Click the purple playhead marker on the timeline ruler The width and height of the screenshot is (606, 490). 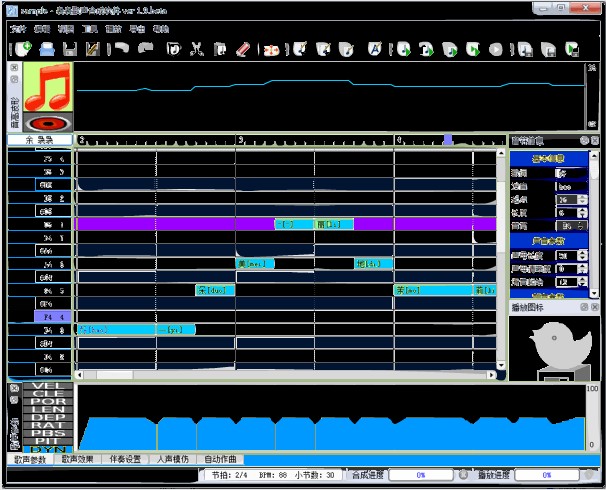pyautogui.click(x=448, y=140)
